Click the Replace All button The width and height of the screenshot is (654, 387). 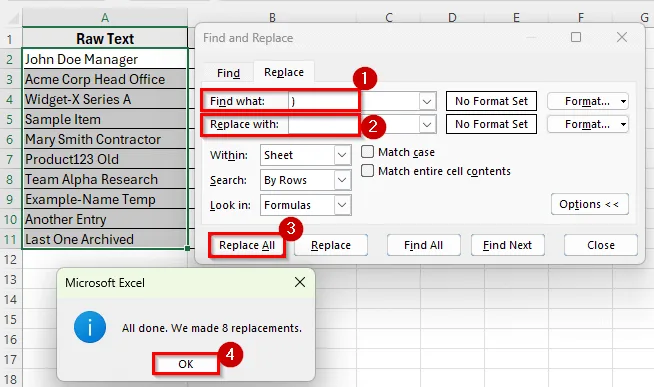pos(247,245)
